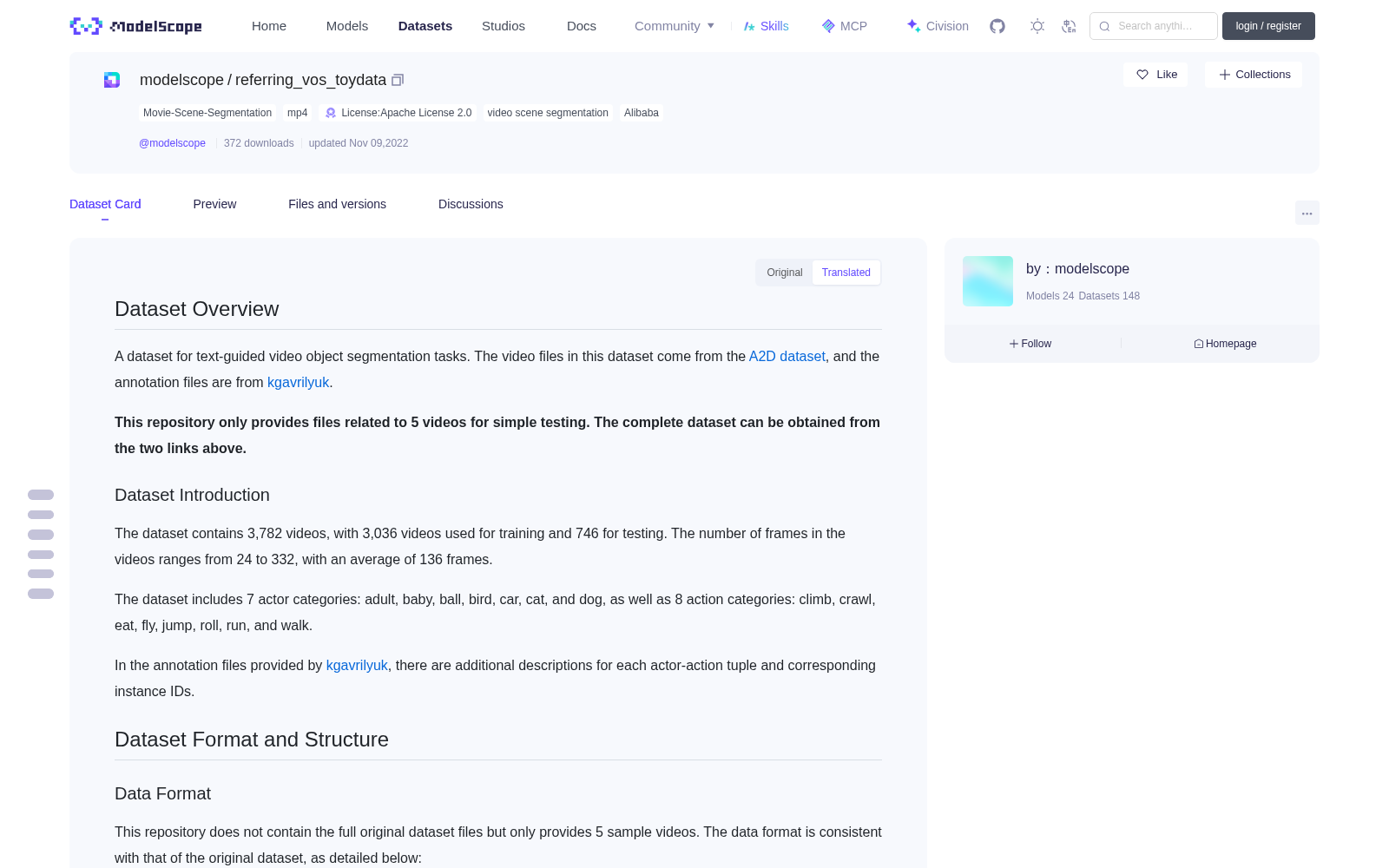Open the modelscope Homepage button
The width and height of the screenshot is (1389, 868).
point(1225,344)
